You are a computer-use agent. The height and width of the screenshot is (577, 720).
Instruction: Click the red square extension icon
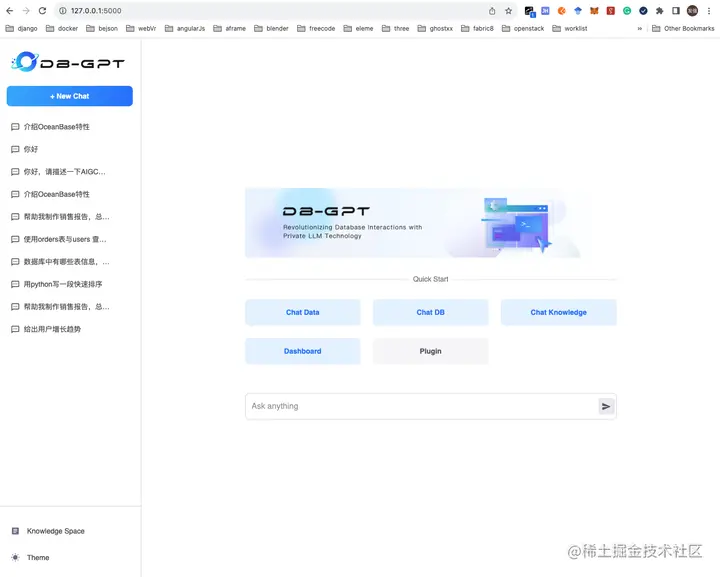pos(610,11)
